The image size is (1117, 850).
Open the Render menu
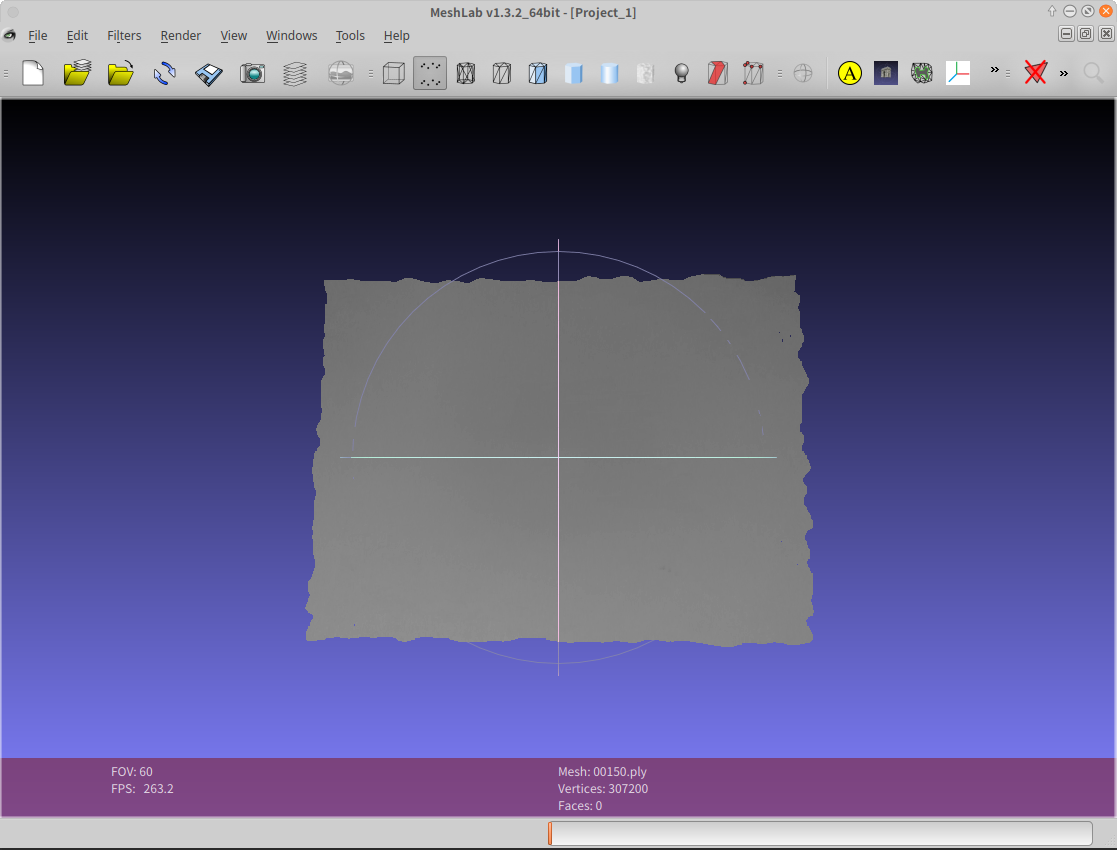(180, 35)
